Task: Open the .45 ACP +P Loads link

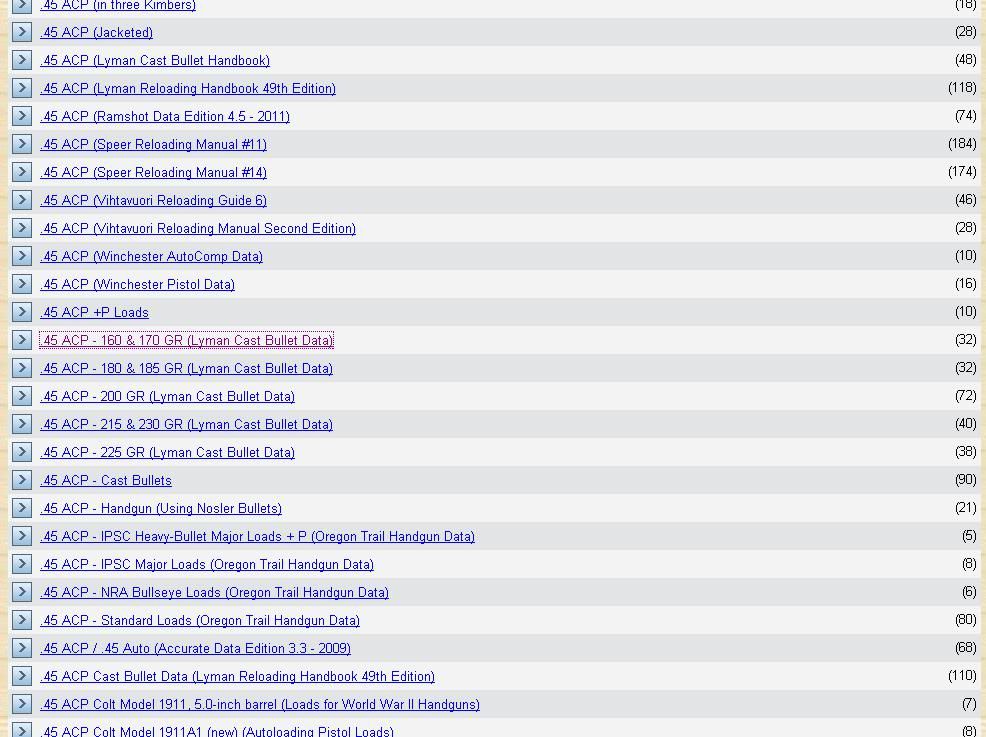Action: [94, 313]
